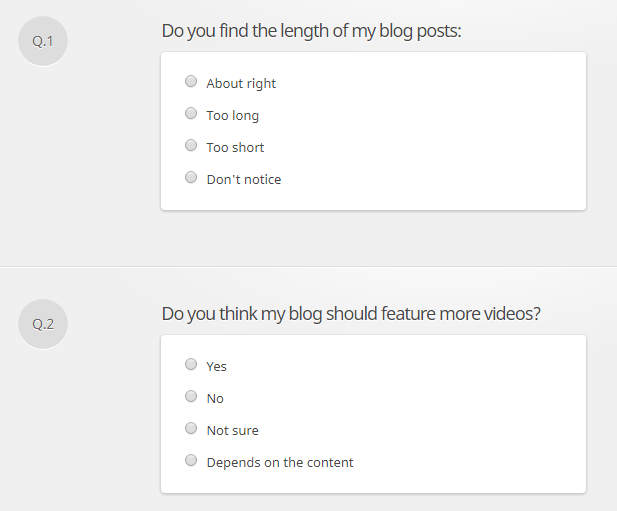Viewport: 617px width, 511px height.
Task: Click the blog post length question heading
Action: [x=311, y=32]
